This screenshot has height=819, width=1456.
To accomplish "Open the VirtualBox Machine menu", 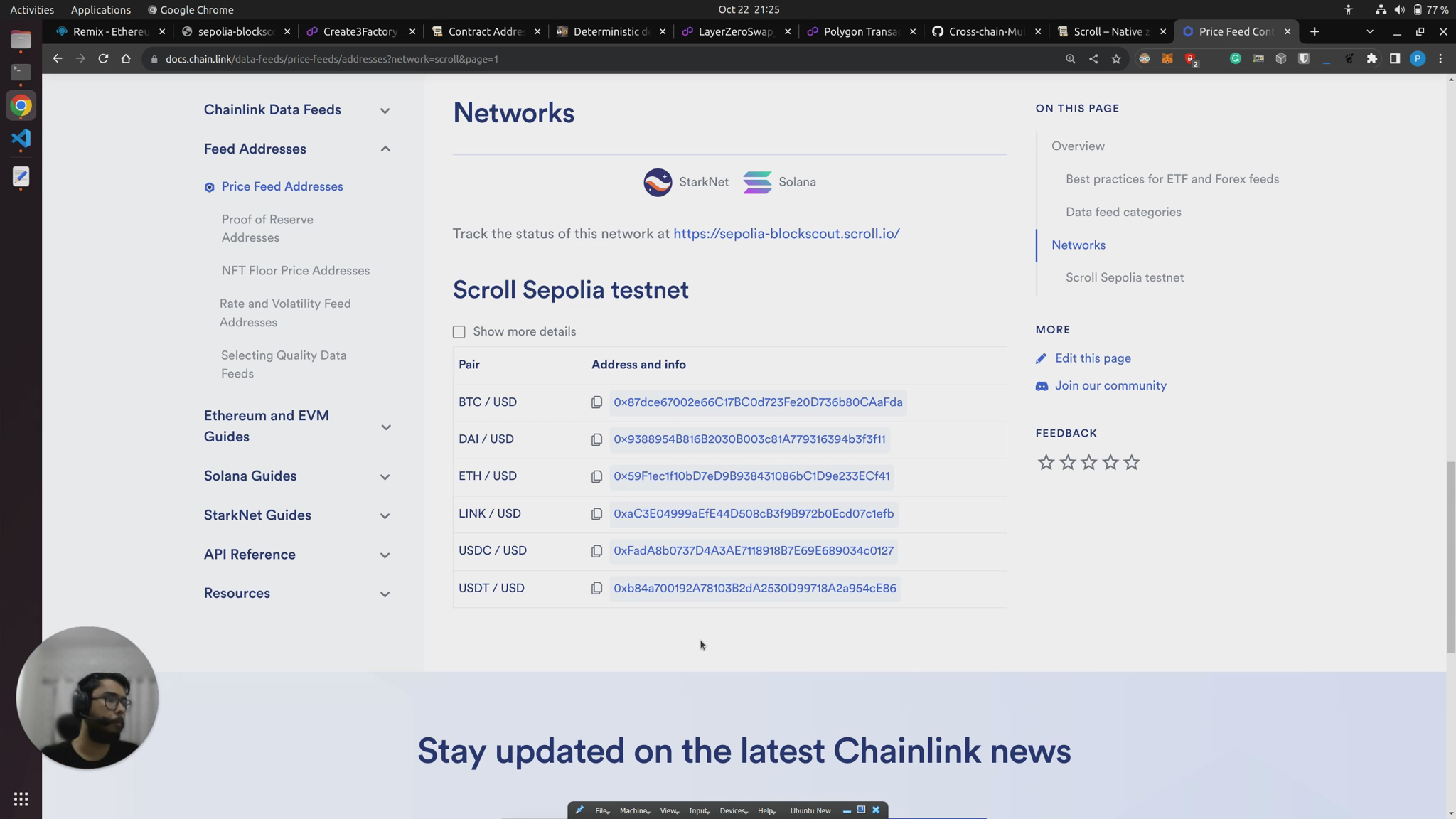I will (x=633, y=810).
